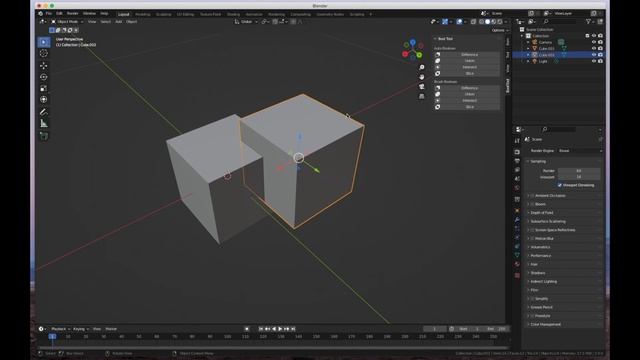Image resolution: width=640 pixels, height=360 pixels.
Task: Select the Move tool
Action: 44,65
